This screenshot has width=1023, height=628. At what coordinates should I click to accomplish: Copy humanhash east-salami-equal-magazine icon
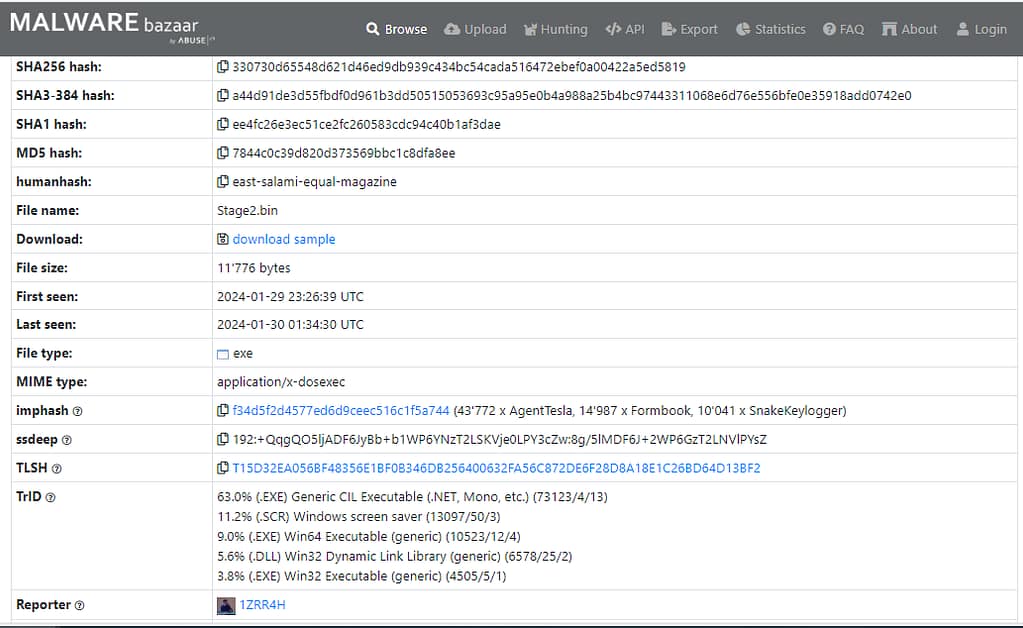coord(223,182)
